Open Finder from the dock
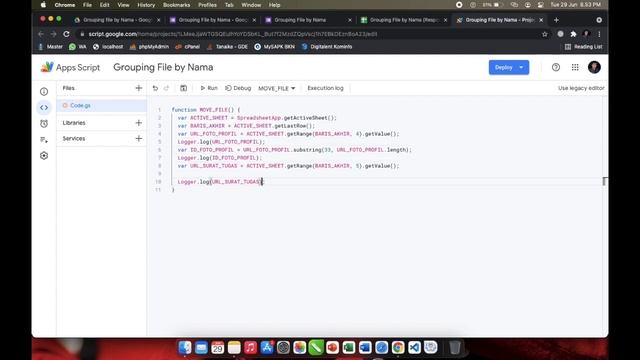The width and height of the screenshot is (640, 360). [x=185, y=347]
